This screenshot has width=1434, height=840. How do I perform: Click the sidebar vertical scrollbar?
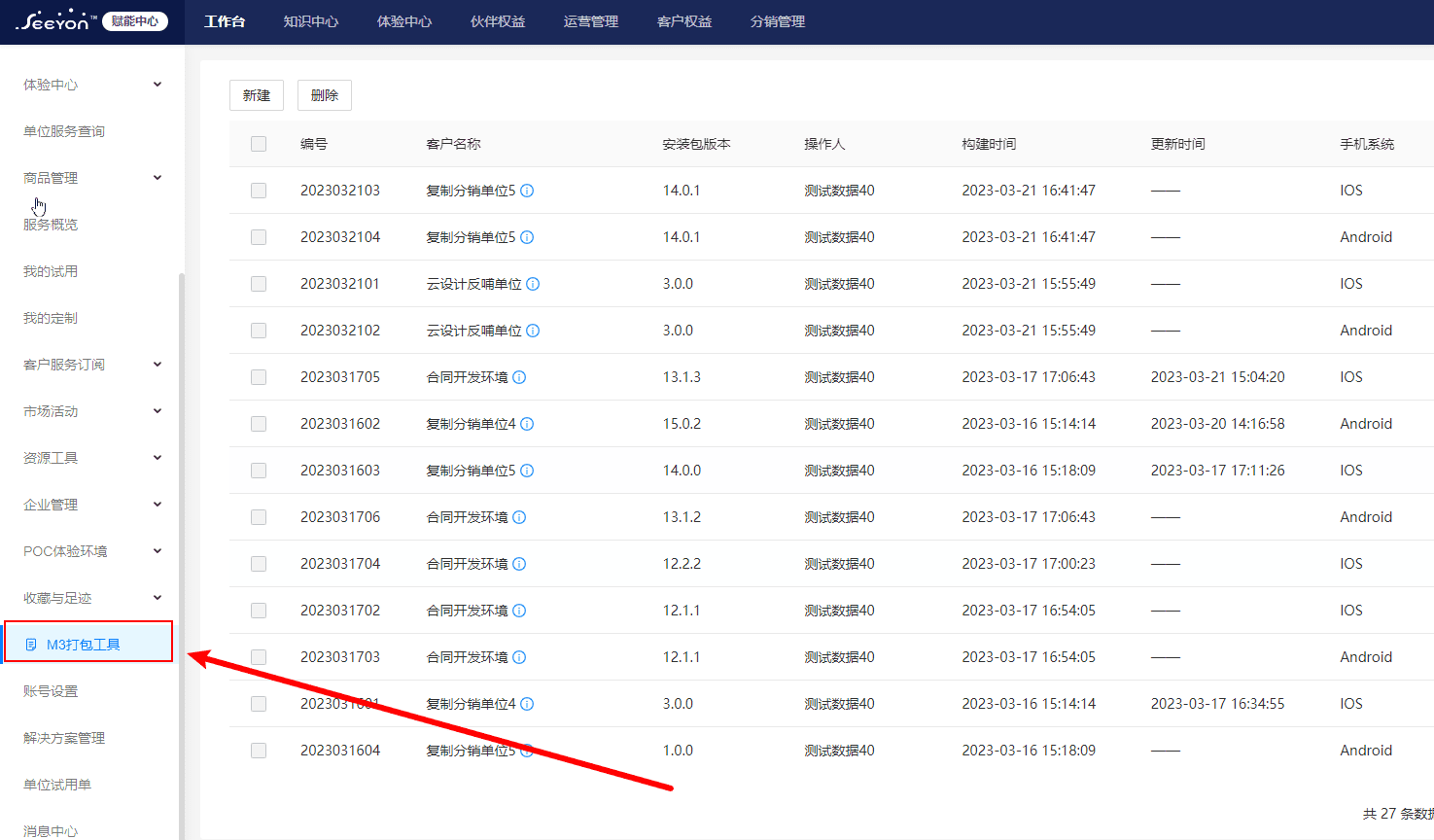point(182,554)
